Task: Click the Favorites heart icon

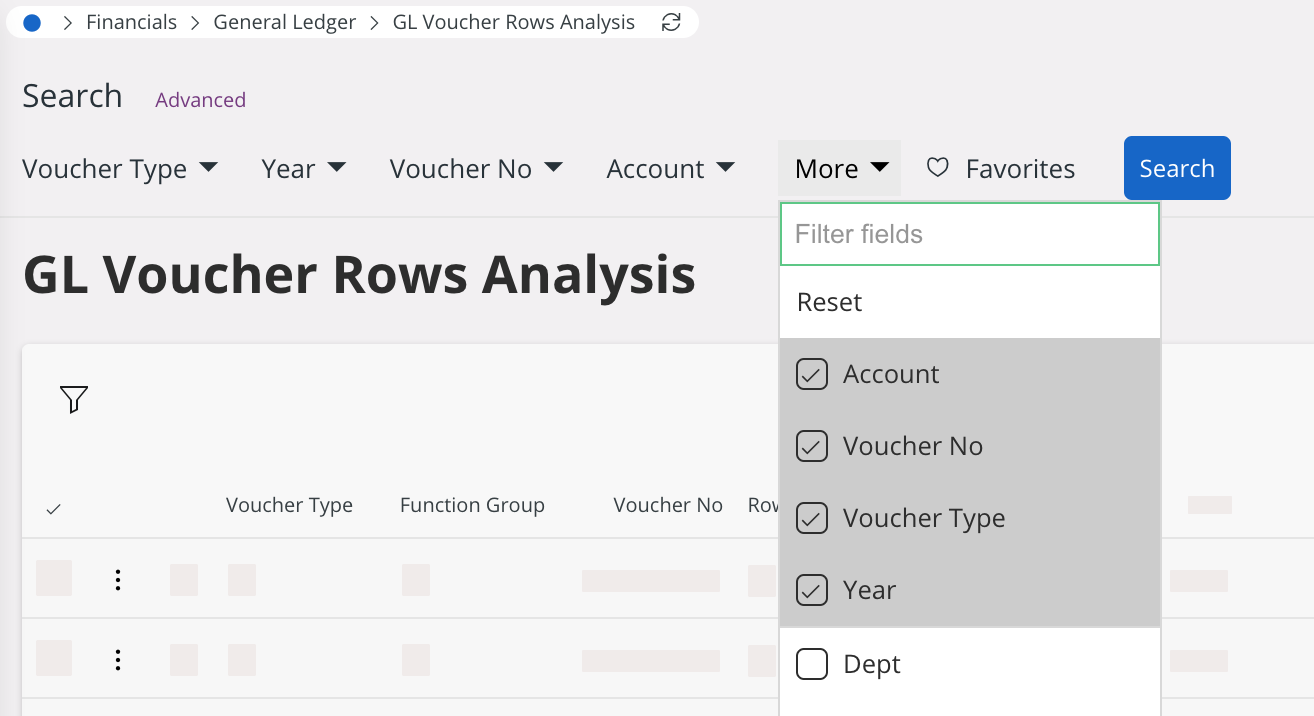Action: point(937,168)
